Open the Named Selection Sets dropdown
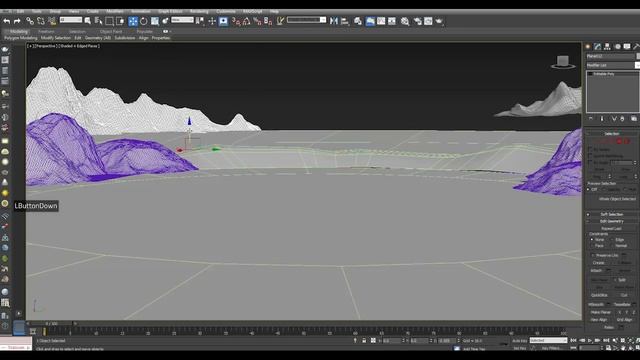 pyautogui.click(x=306, y=20)
